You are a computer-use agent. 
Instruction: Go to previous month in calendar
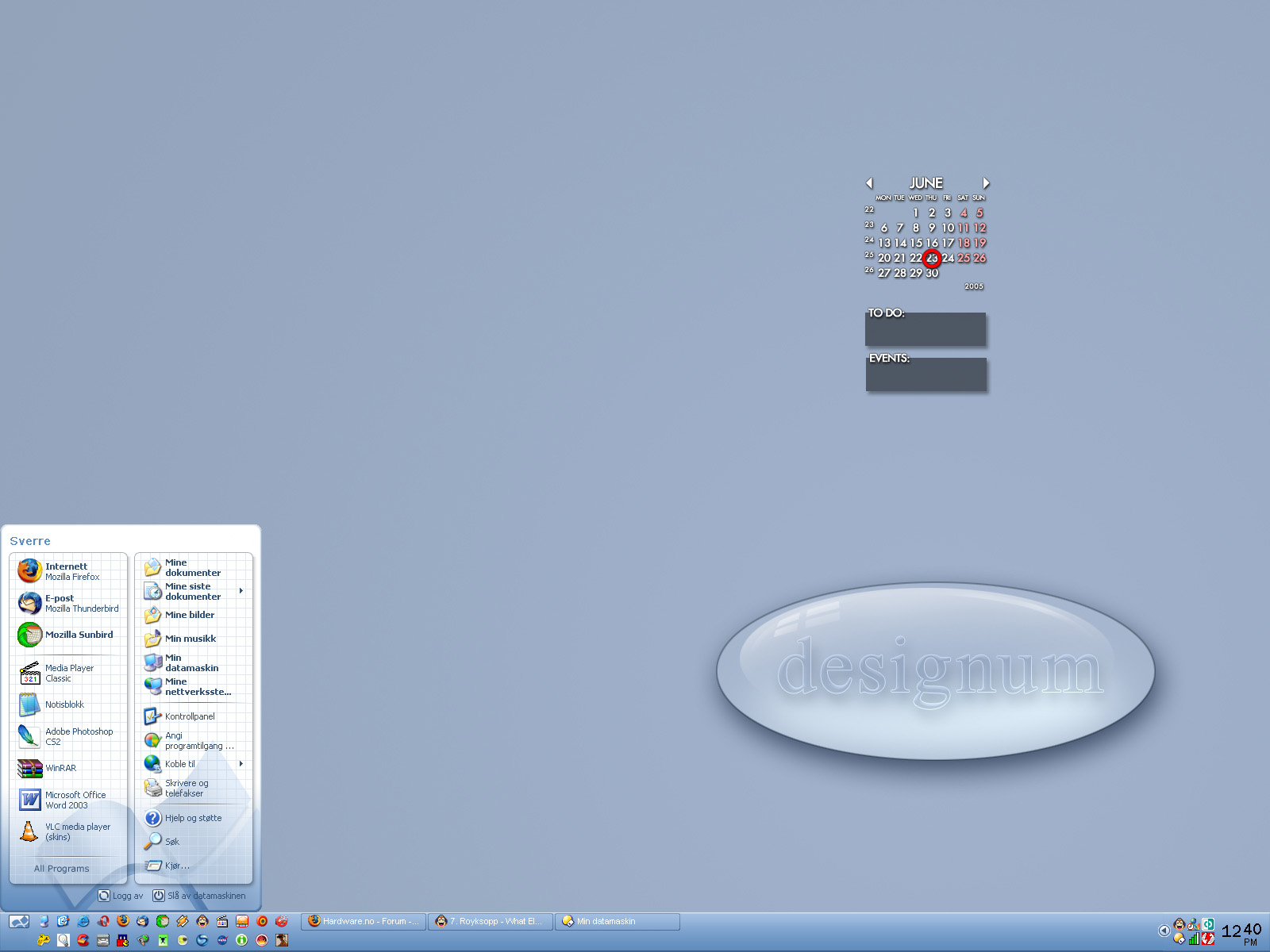tap(870, 183)
